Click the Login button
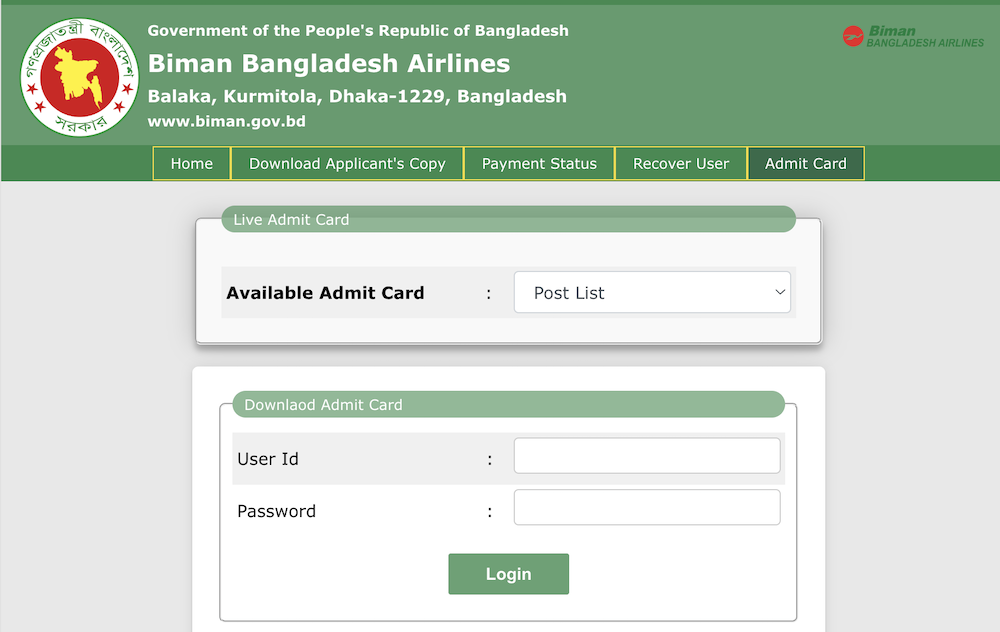The width and height of the screenshot is (1000, 632). [508, 573]
